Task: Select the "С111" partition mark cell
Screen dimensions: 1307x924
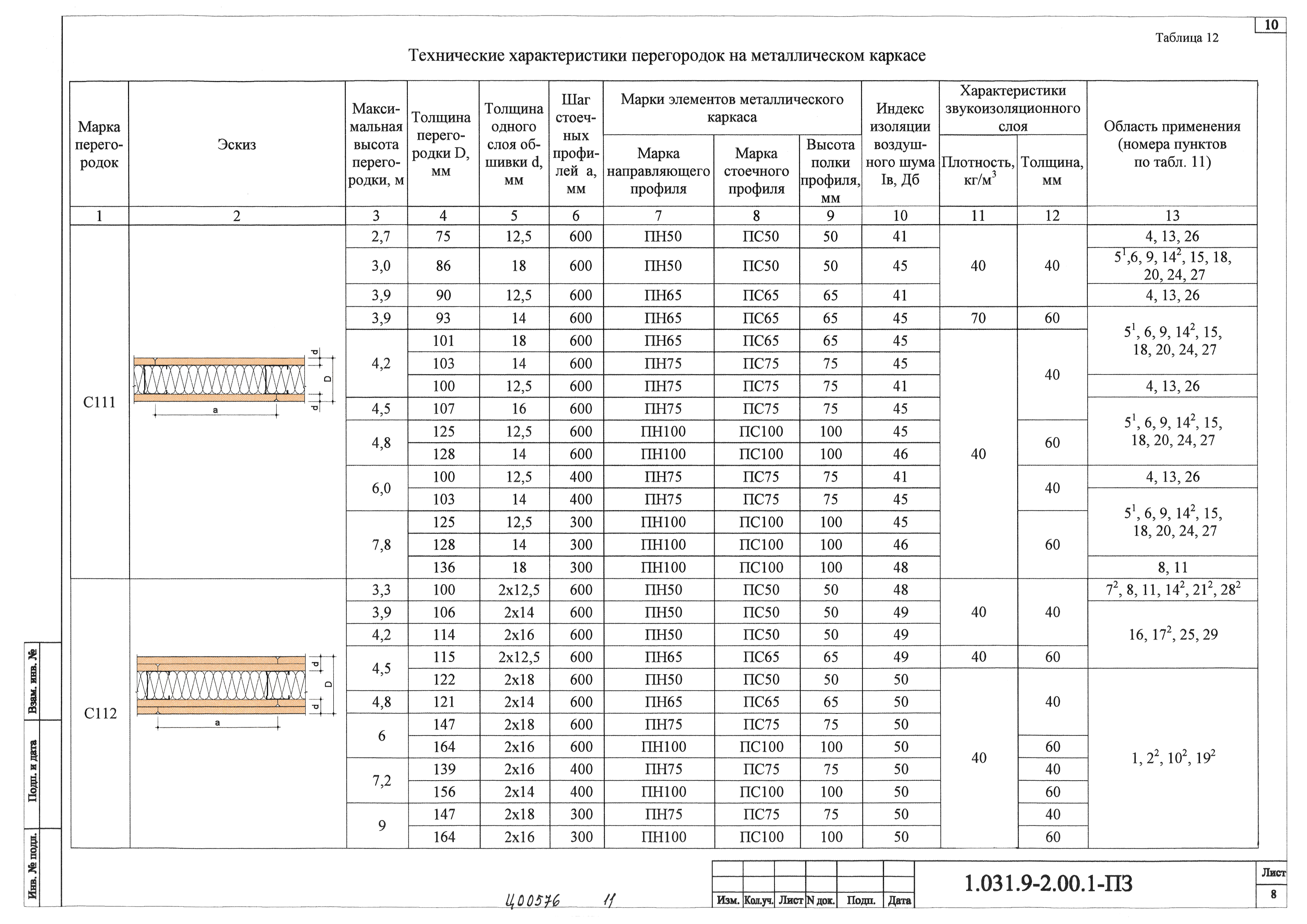Action: coord(99,402)
